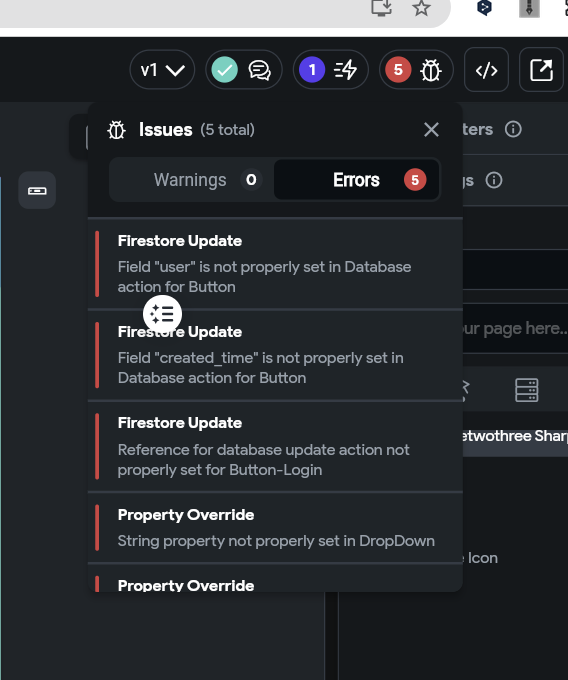Screen dimensions: 568x680
Task: Open the v1 version dropdown
Action: 162,70
